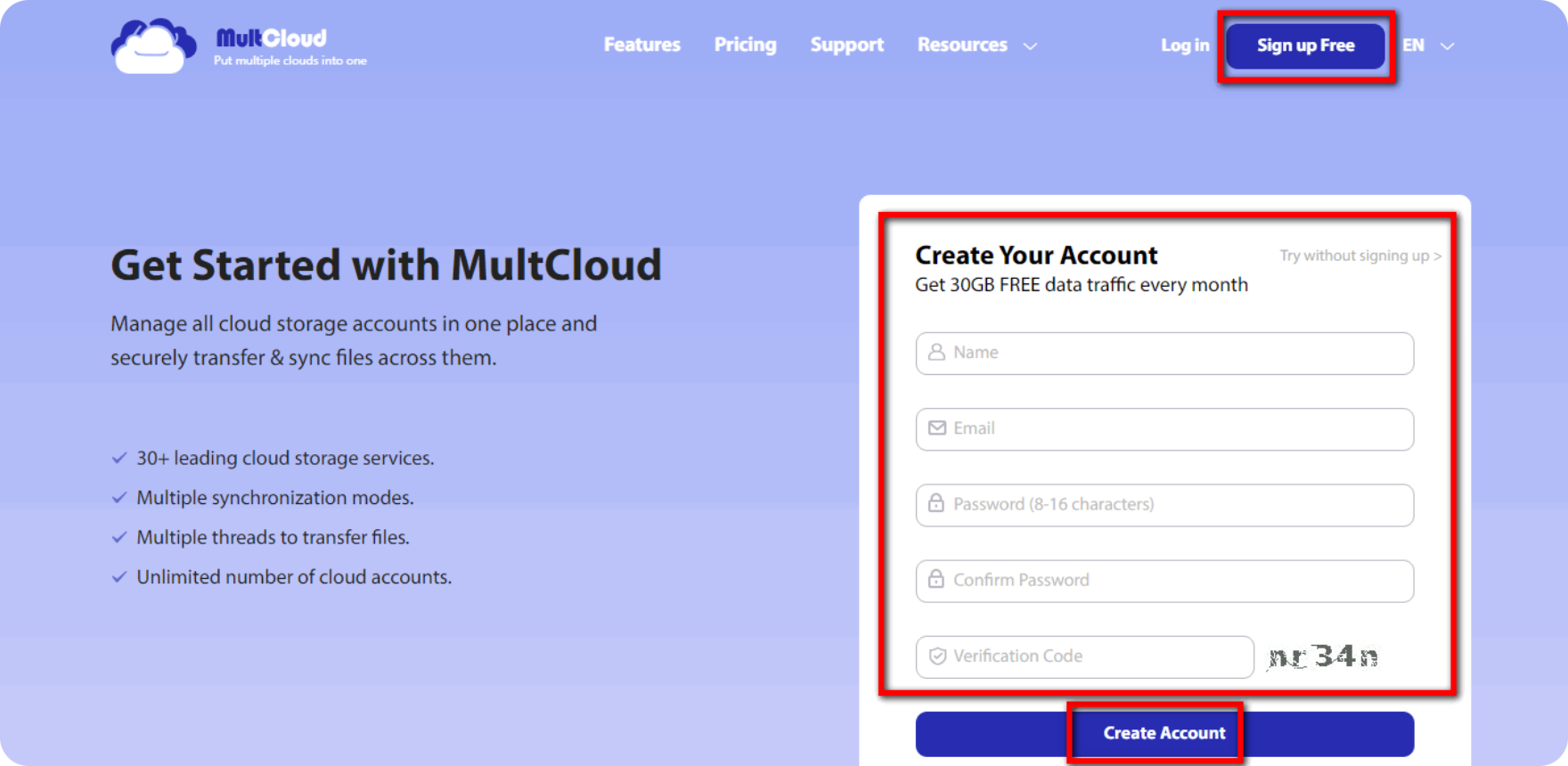Click Multiple synchronization modes text
This screenshot has height=766, width=1568.
(x=275, y=498)
